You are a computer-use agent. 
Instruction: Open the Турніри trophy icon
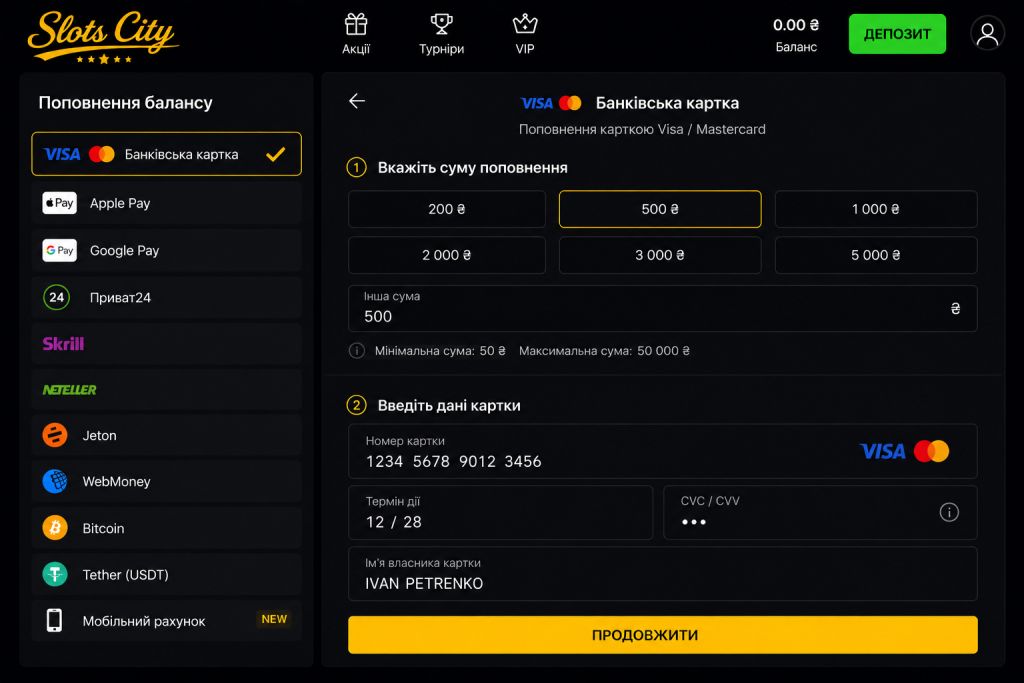[441, 25]
